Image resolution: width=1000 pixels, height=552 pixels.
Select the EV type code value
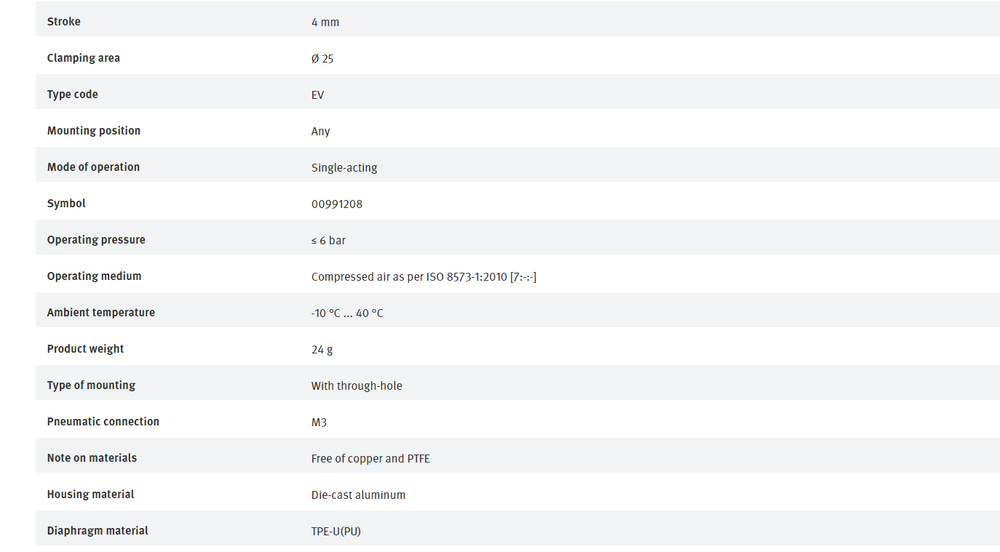click(x=317, y=95)
